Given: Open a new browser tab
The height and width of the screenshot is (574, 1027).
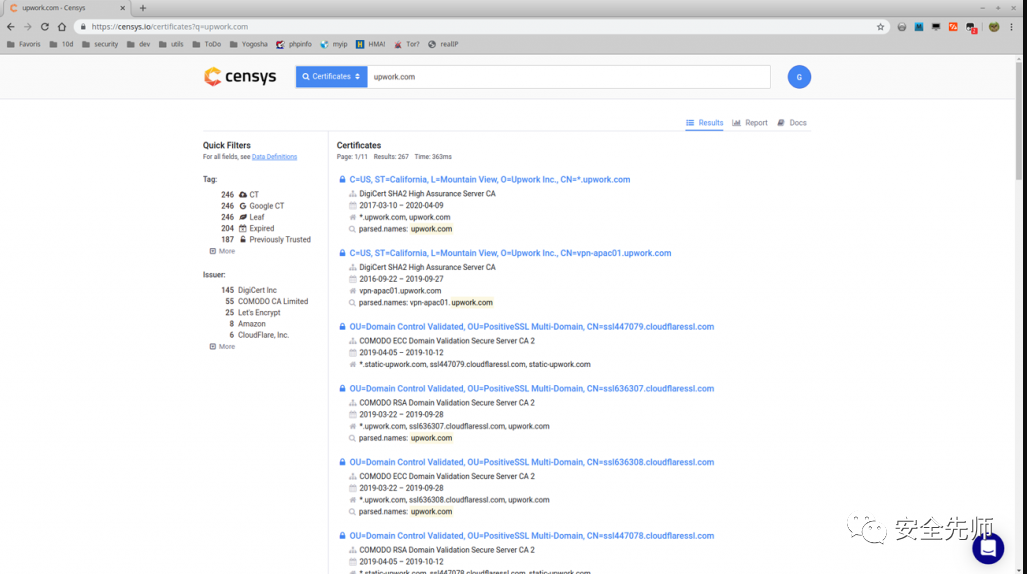Looking at the screenshot, I should click(143, 8).
